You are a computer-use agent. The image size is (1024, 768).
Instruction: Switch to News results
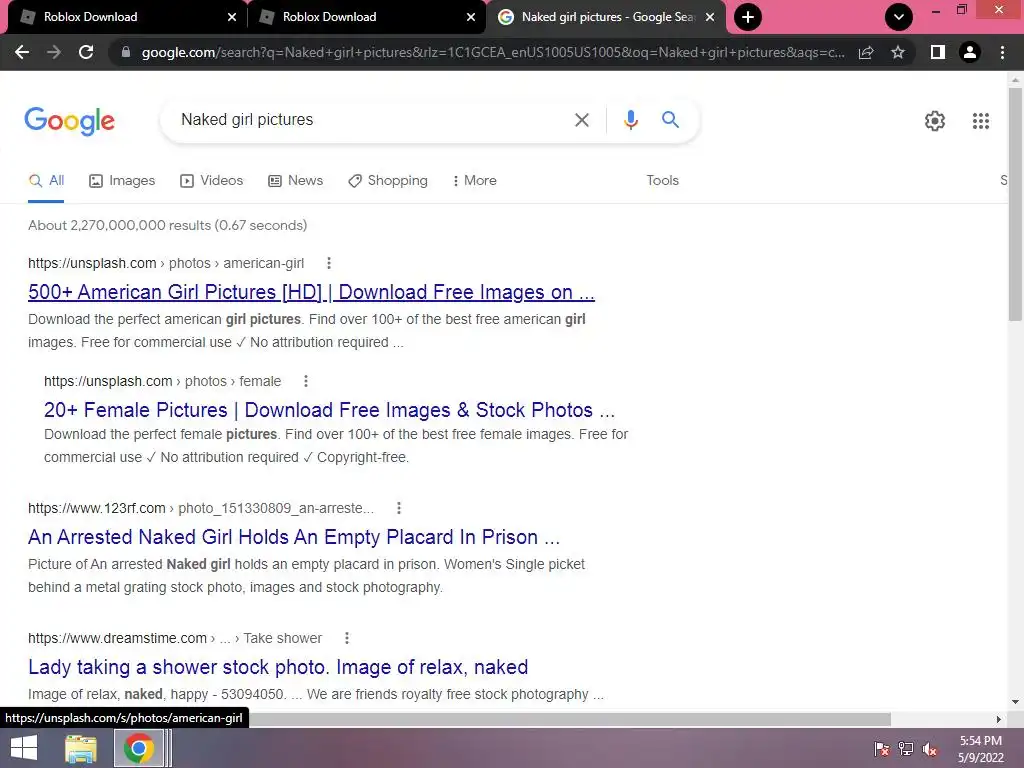click(x=295, y=181)
